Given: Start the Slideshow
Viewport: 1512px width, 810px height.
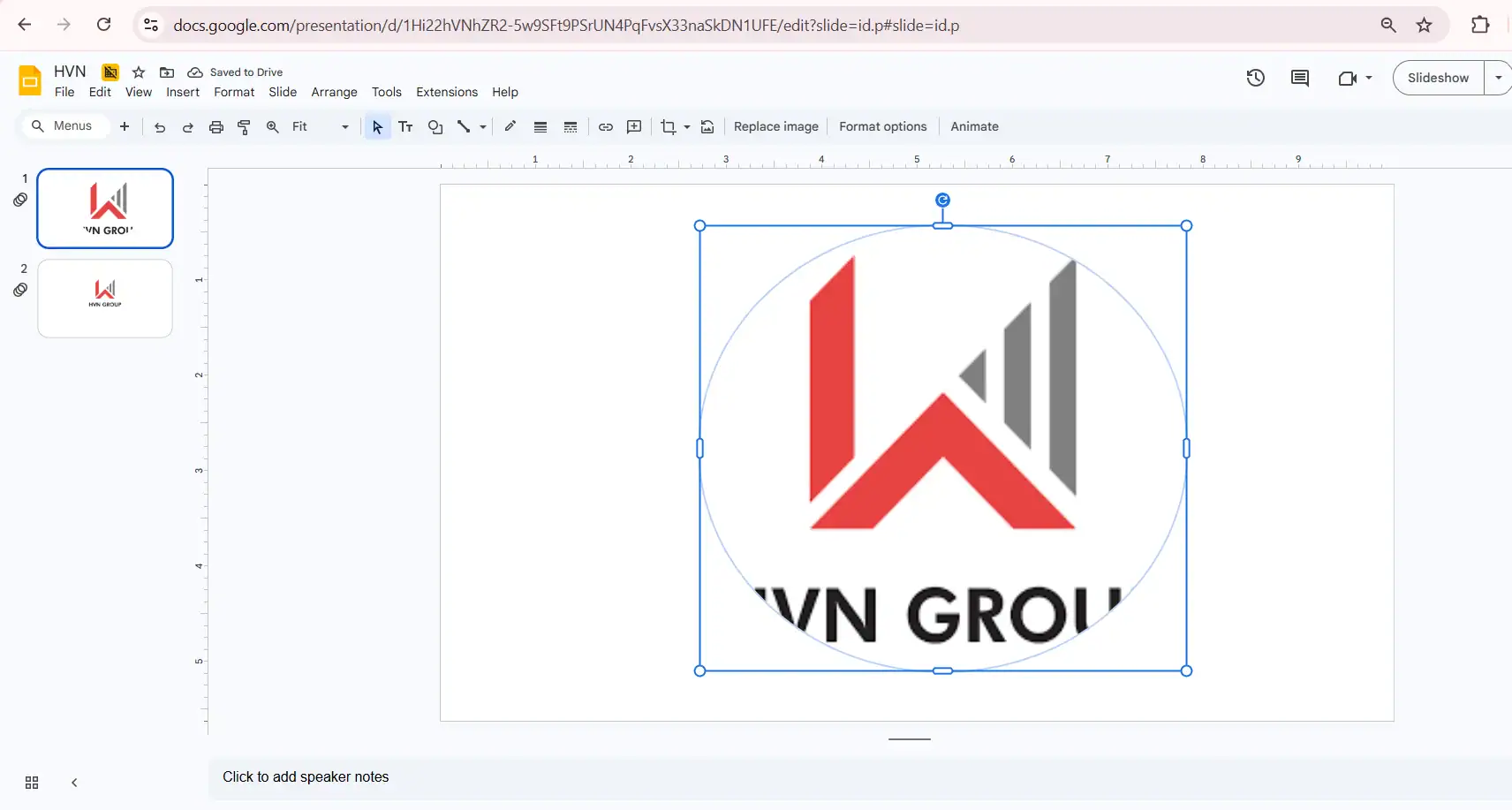Looking at the screenshot, I should pos(1440,78).
